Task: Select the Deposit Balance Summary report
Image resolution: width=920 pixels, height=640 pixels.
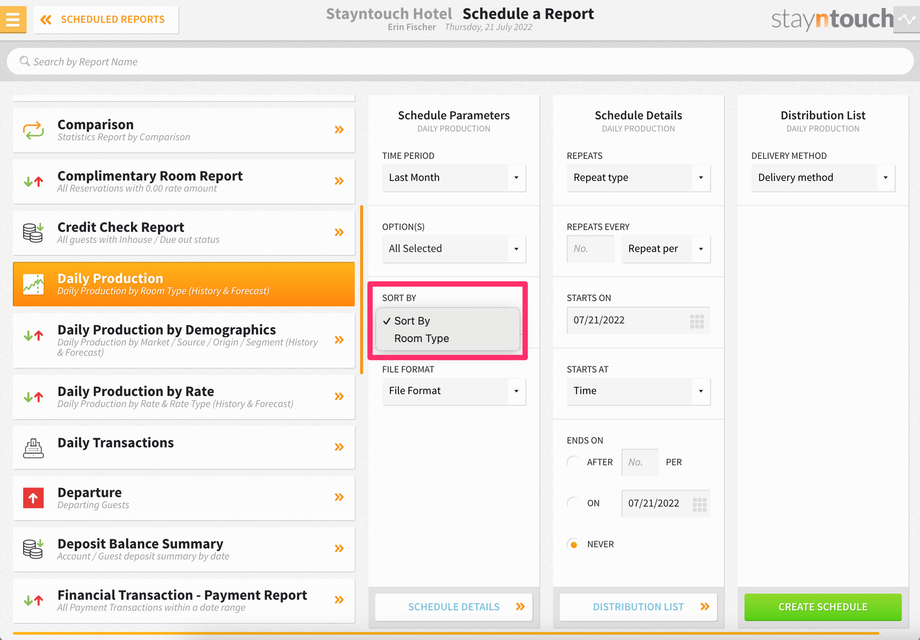Action: [184, 549]
